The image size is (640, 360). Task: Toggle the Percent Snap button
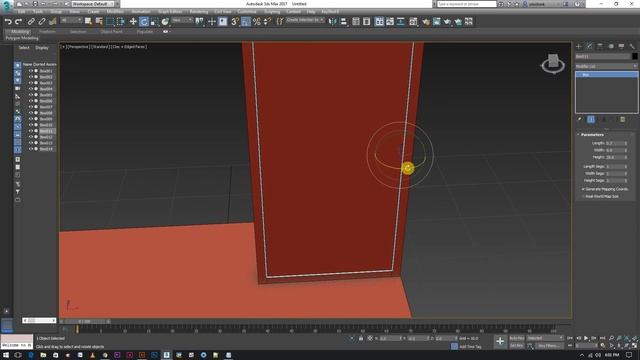point(257,22)
